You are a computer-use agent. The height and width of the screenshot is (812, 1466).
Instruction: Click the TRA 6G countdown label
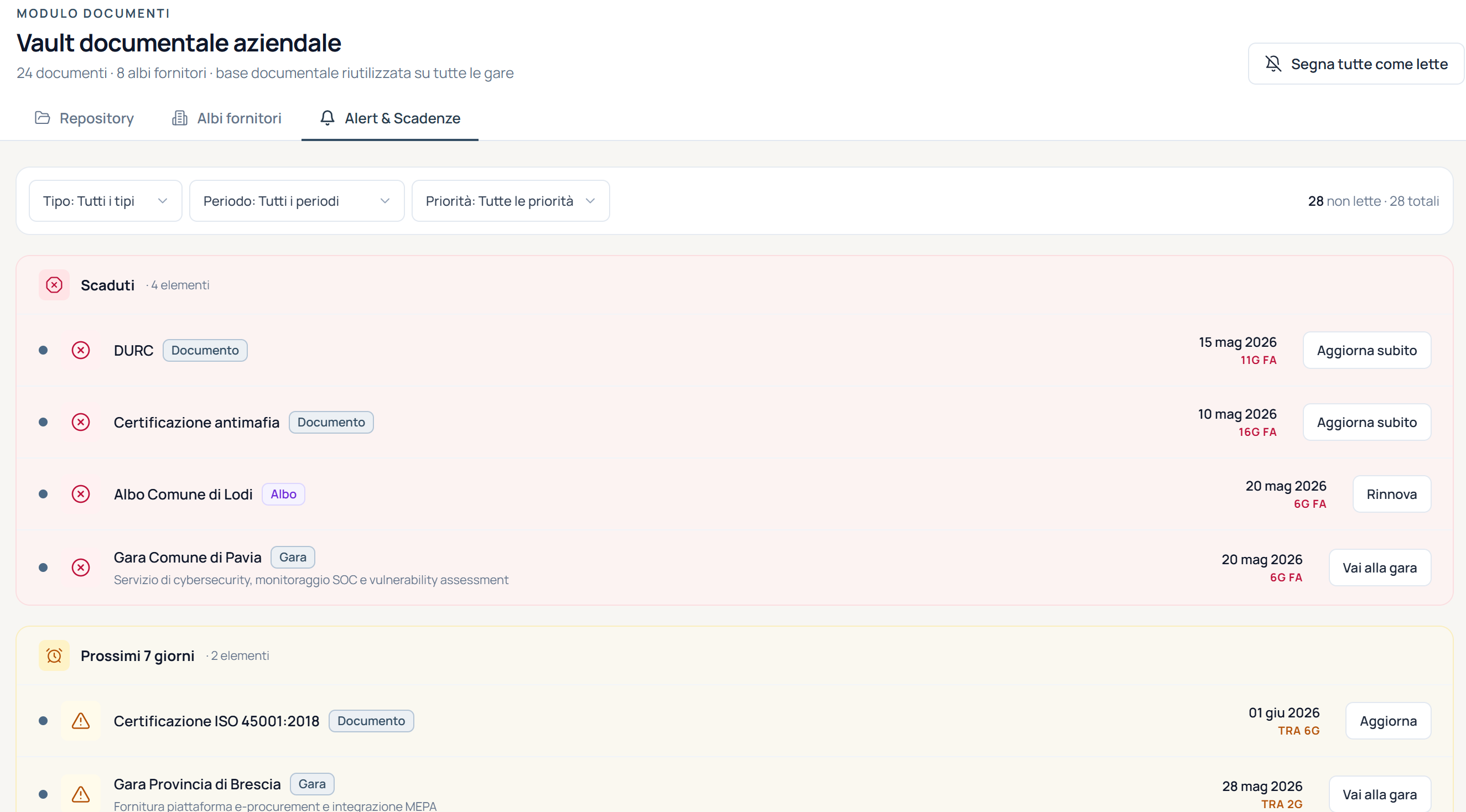pos(1299,731)
